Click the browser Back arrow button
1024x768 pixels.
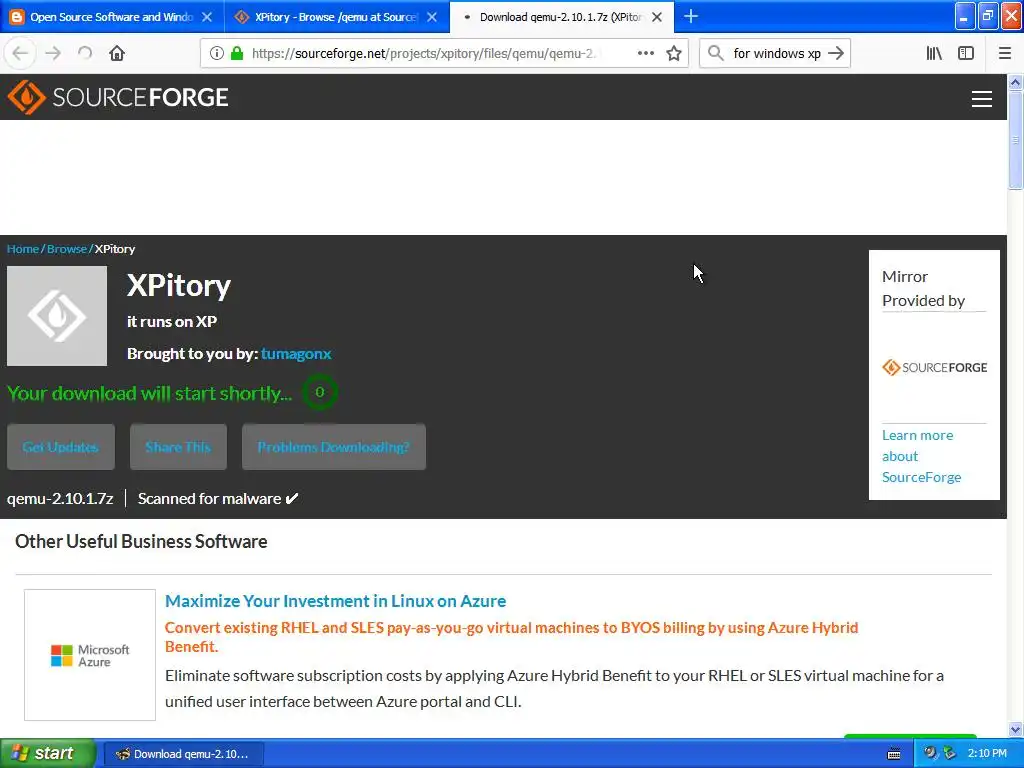pyautogui.click(x=20, y=54)
